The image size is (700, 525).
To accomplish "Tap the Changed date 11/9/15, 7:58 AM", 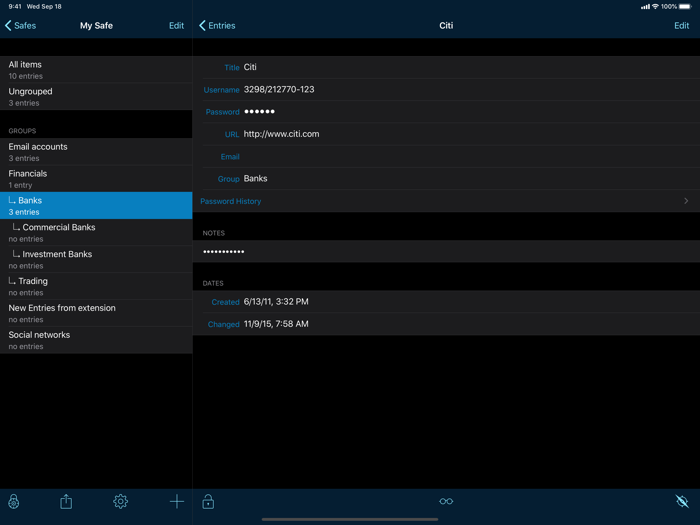I will pyautogui.click(x=276, y=324).
